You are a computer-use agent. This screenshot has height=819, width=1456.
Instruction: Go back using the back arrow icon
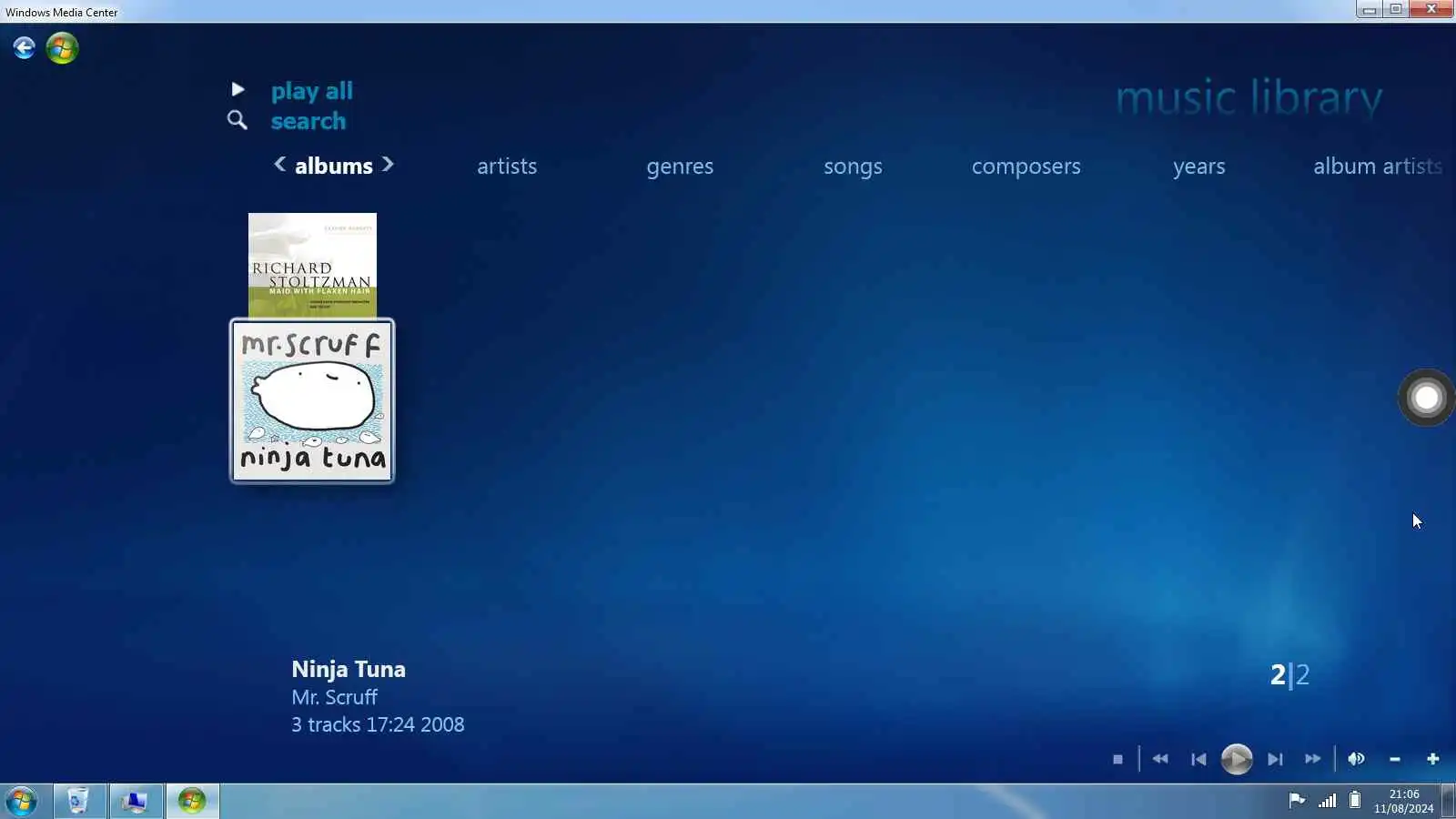[x=25, y=47]
